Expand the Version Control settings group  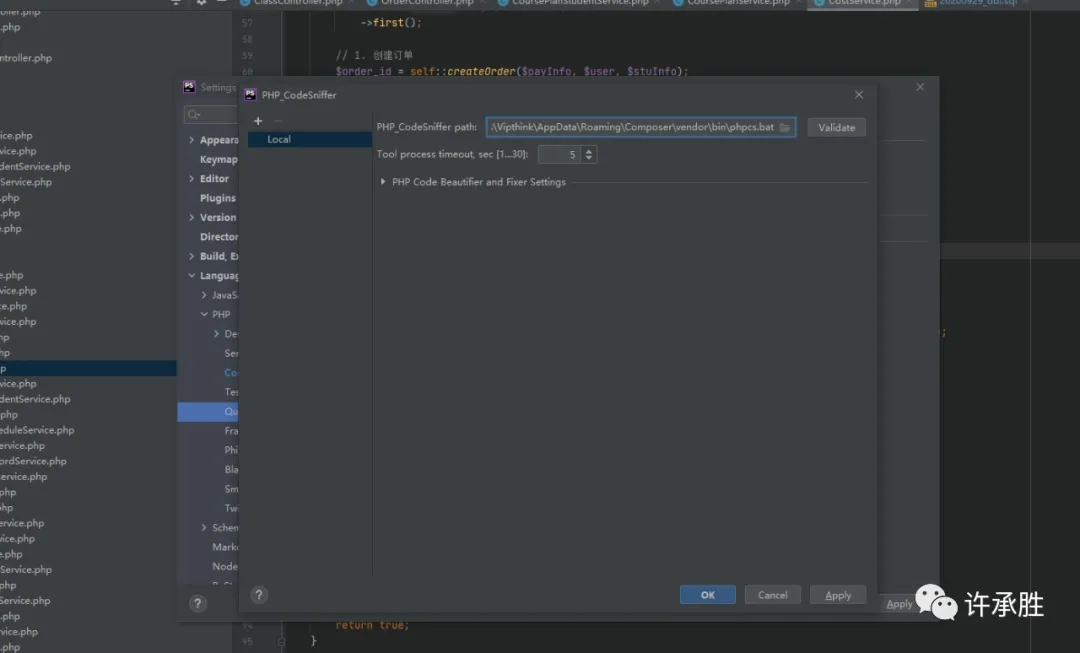point(191,217)
